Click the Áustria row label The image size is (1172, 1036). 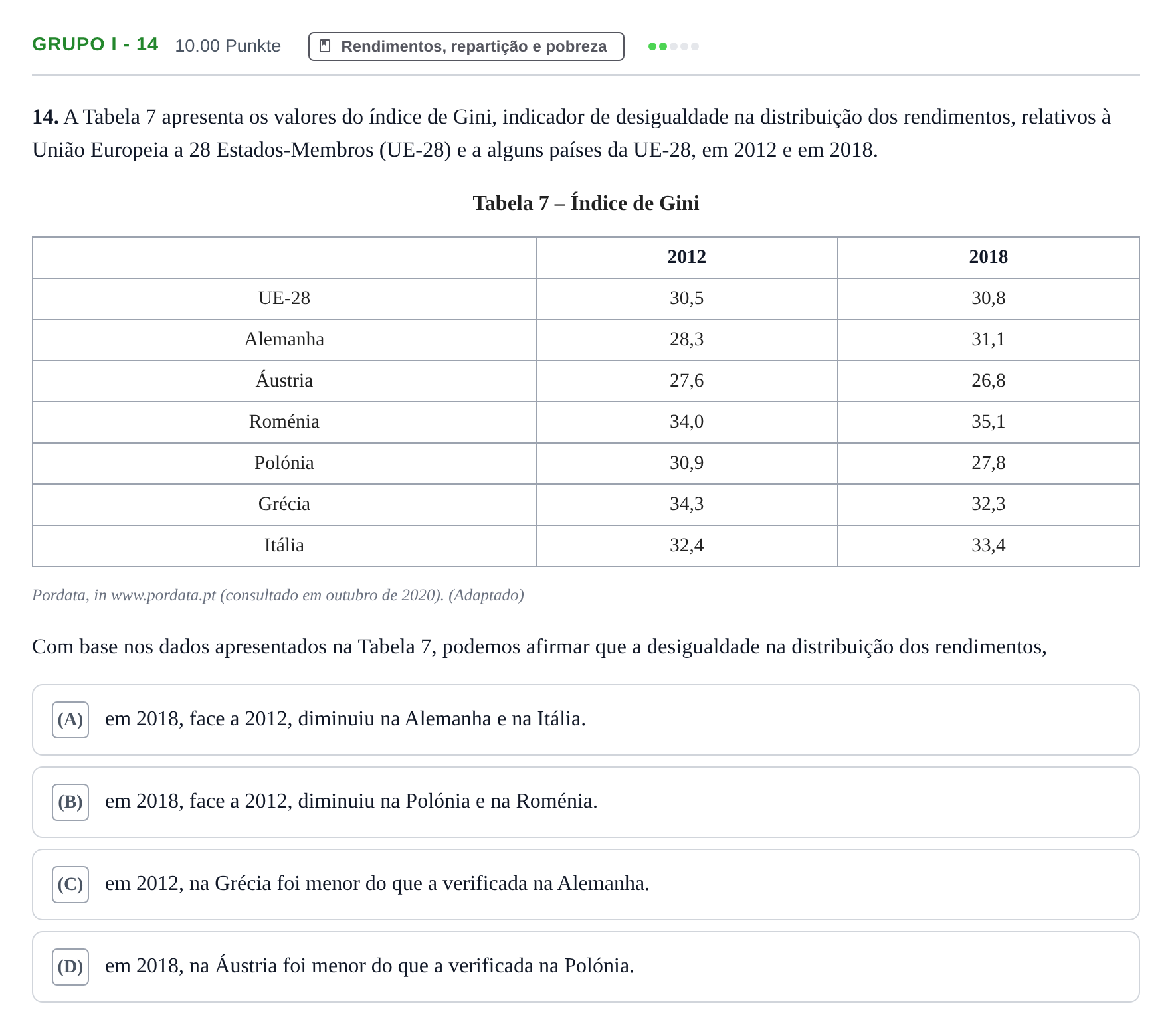click(284, 381)
